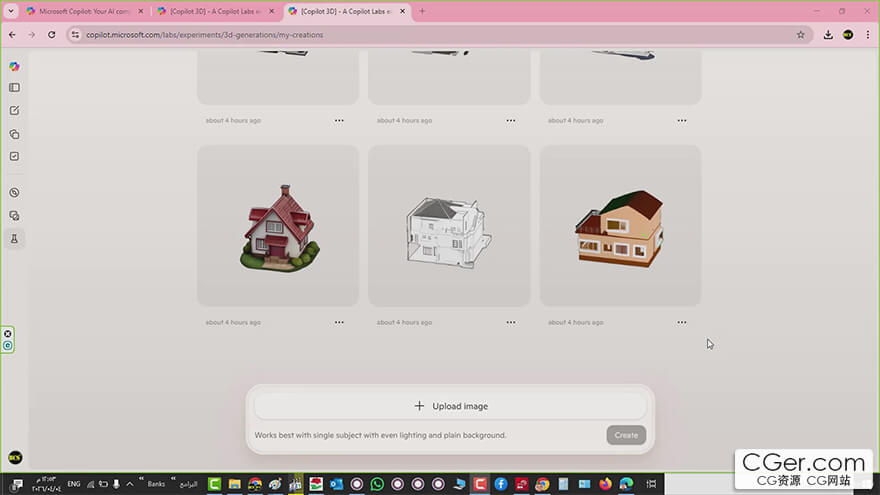Open Outlook from the taskbar
Image resolution: width=880 pixels, height=495 pixels.
[336, 484]
